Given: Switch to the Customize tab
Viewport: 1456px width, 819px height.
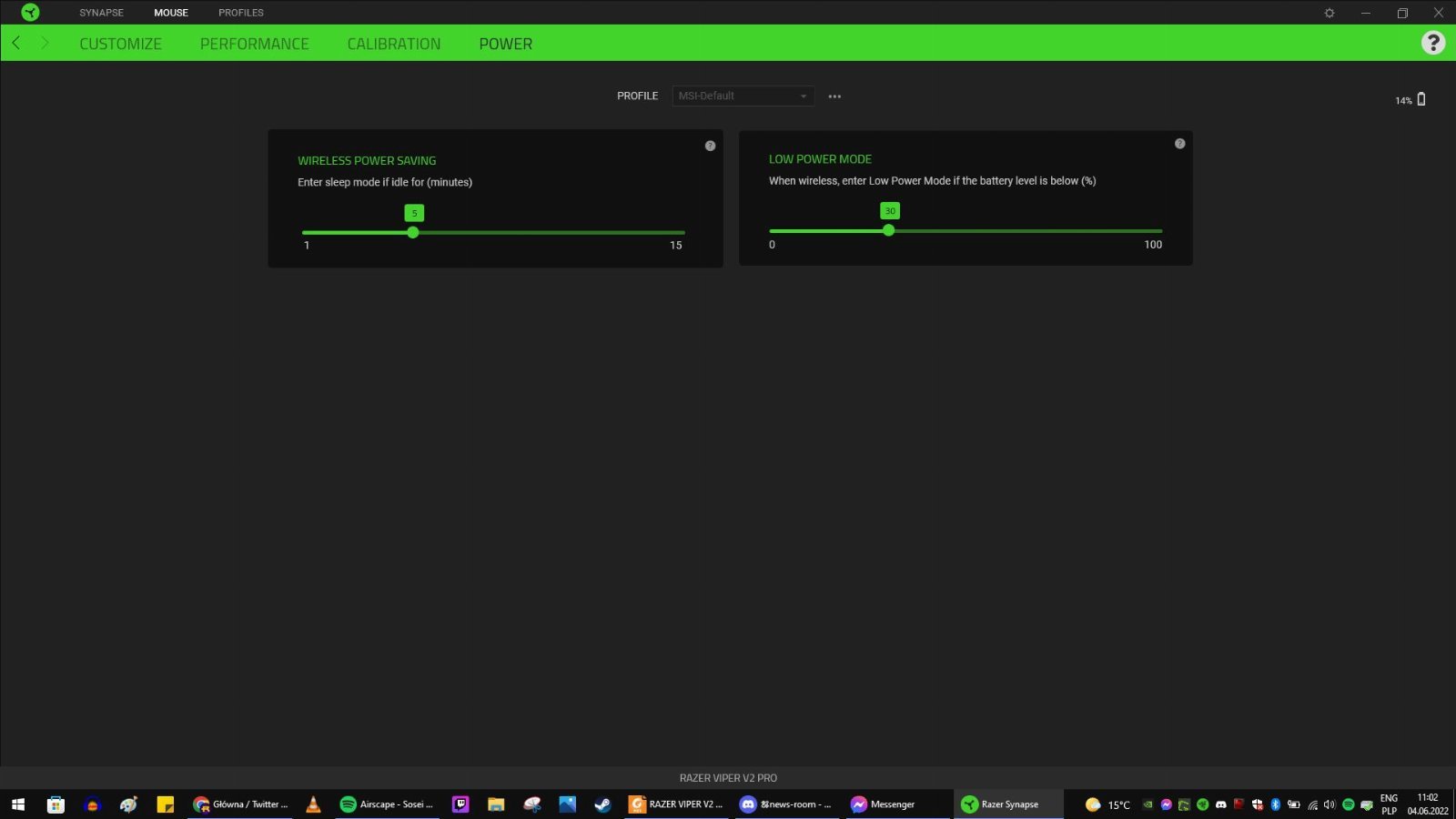Looking at the screenshot, I should [x=120, y=44].
